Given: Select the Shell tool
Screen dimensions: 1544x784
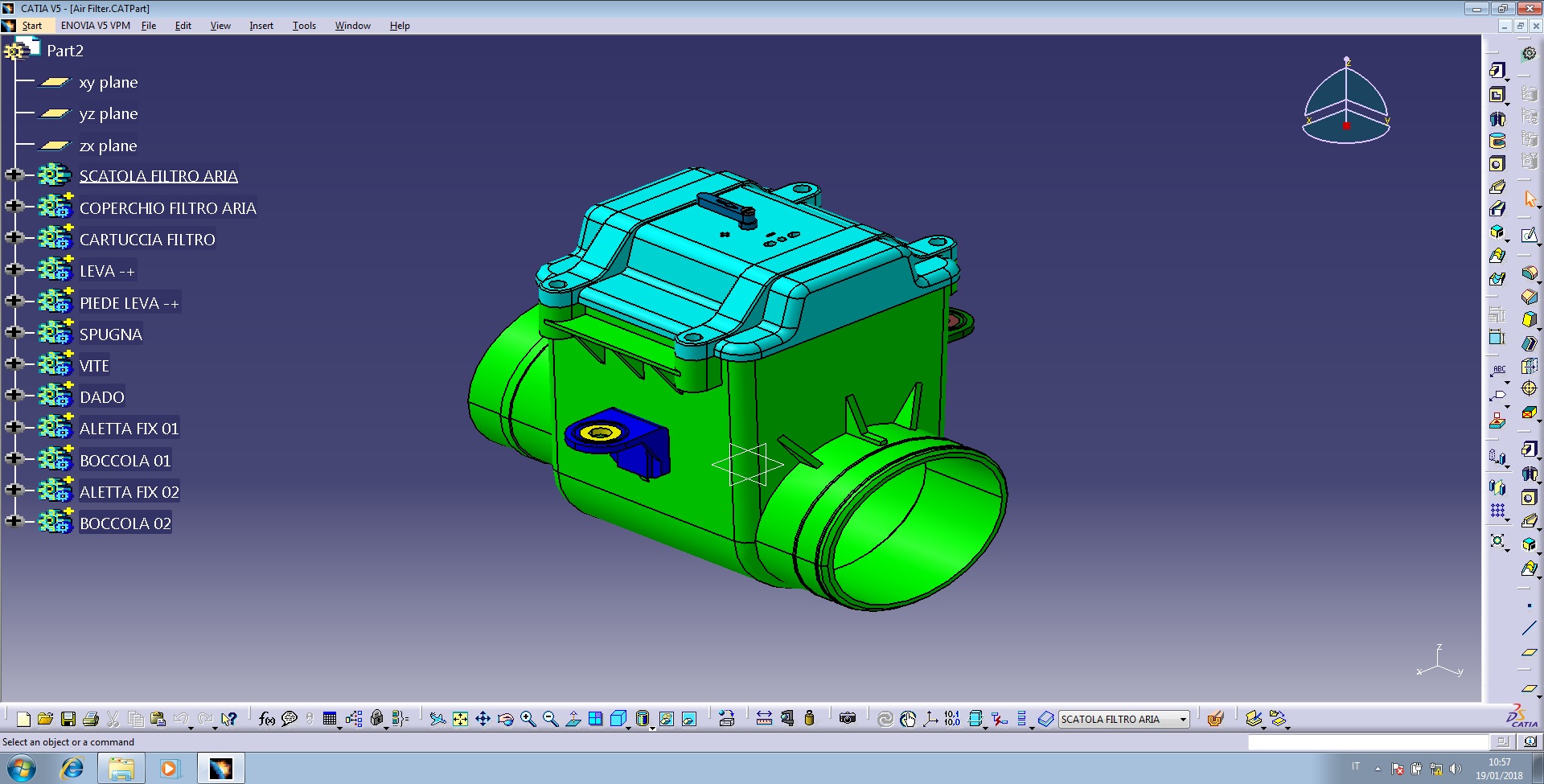Looking at the screenshot, I should (1530, 343).
